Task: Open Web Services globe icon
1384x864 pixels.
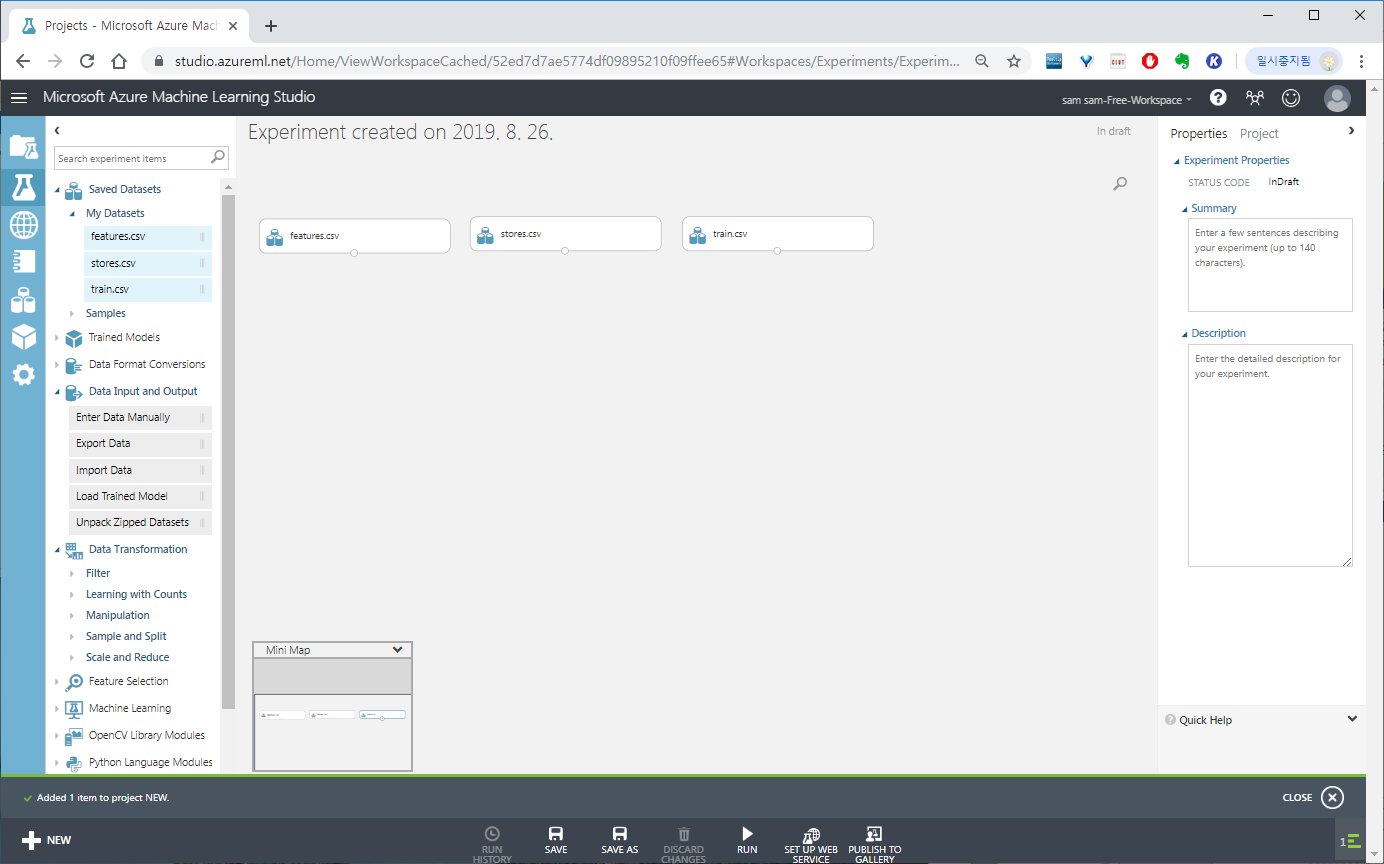Action: pos(23,225)
